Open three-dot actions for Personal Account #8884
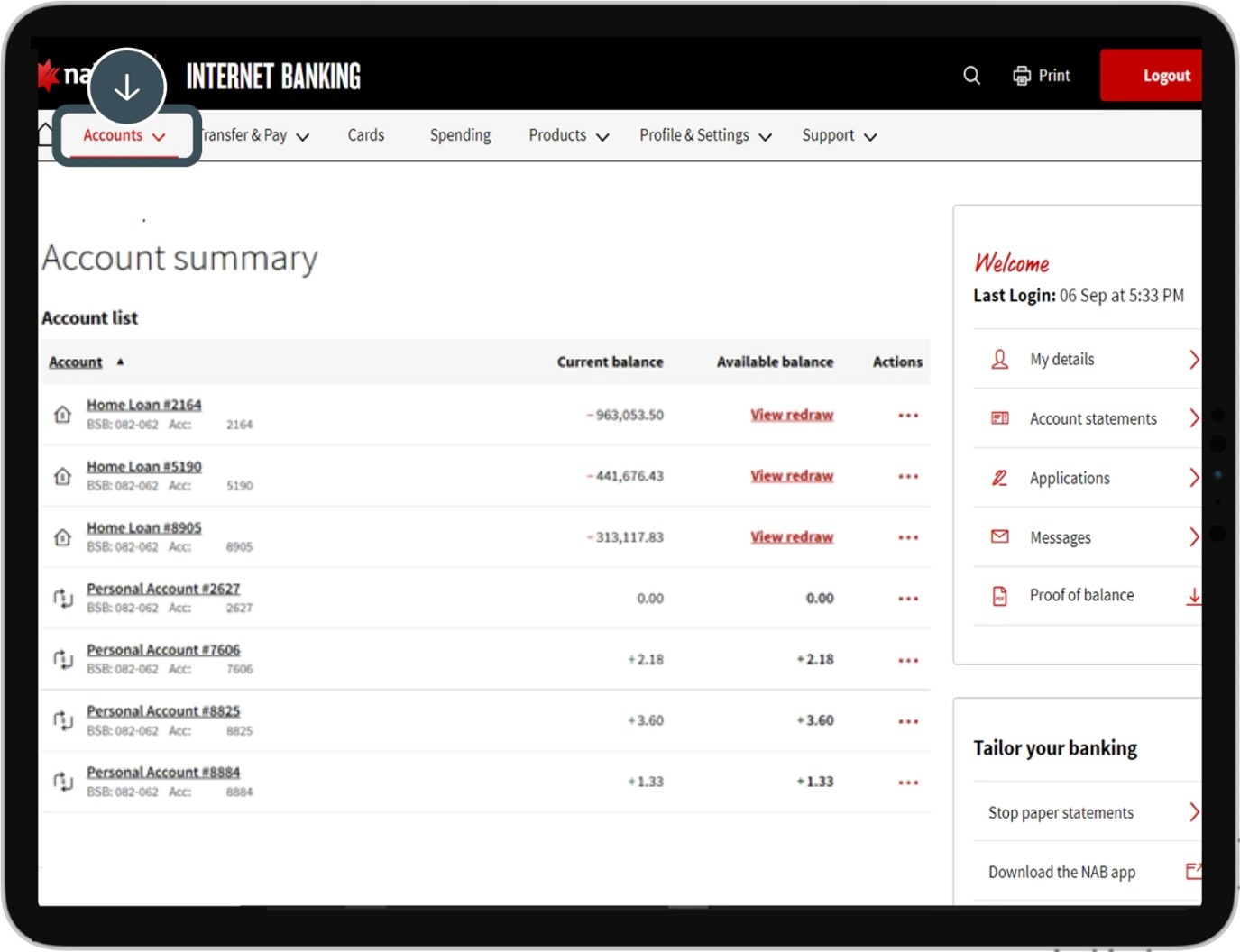 click(907, 783)
